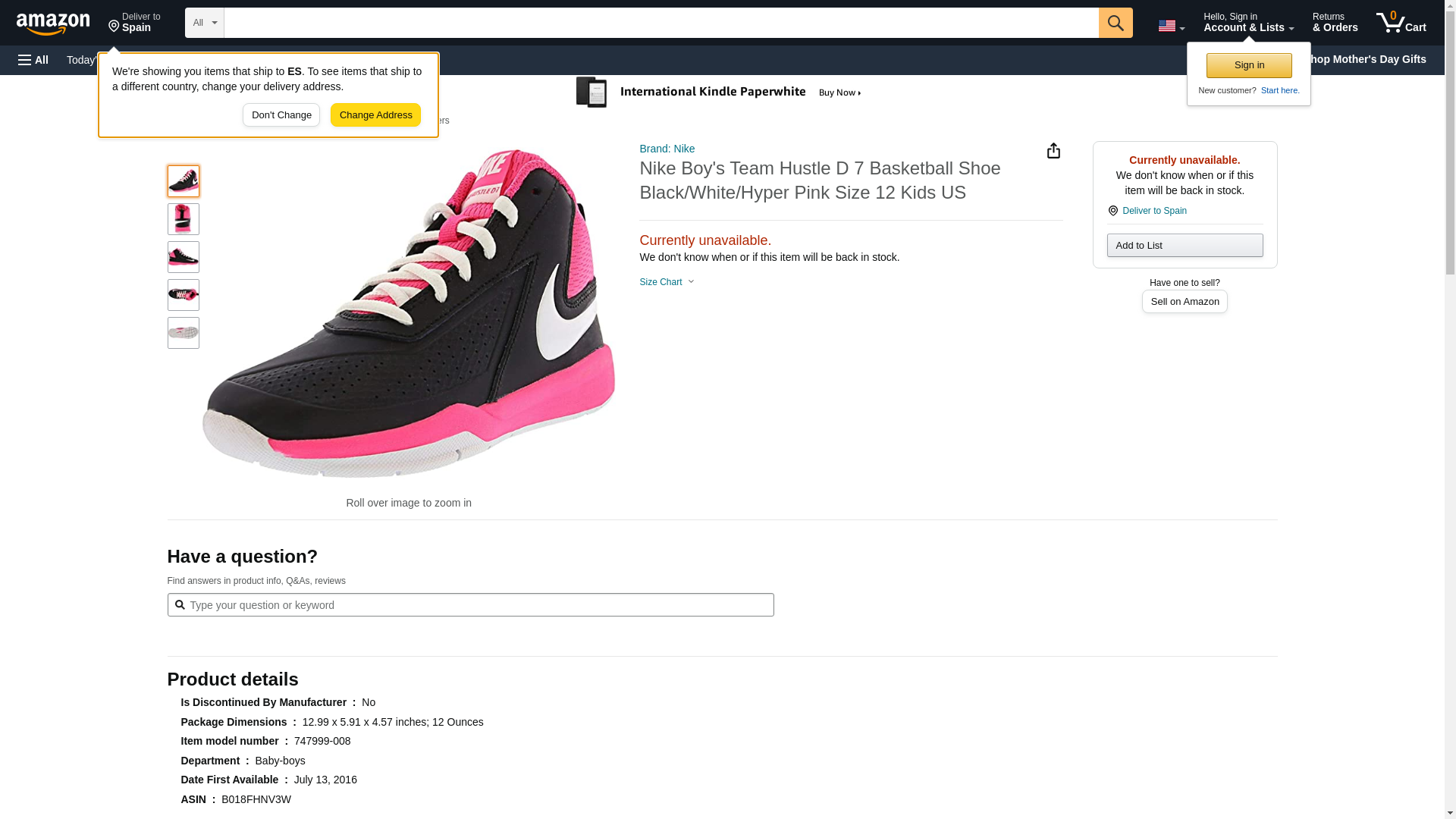The image size is (1456, 819).
Task: Click the Sign in button
Action: [1248, 65]
